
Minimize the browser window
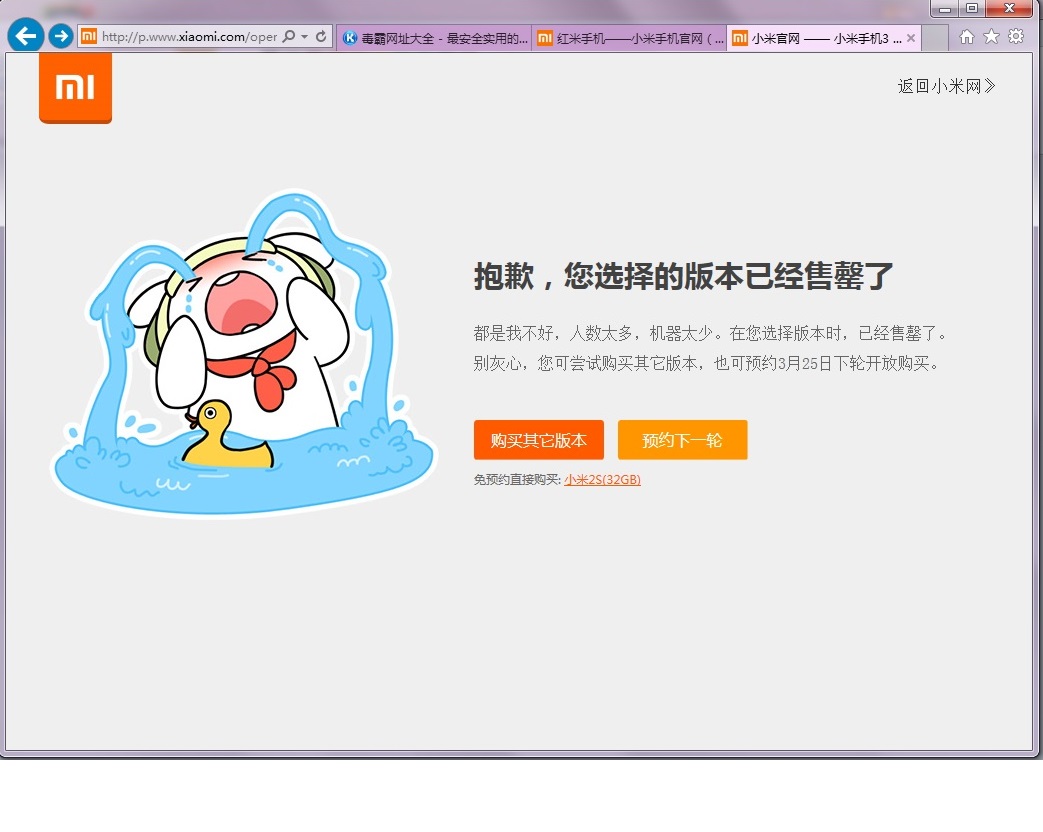[x=945, y=9]
